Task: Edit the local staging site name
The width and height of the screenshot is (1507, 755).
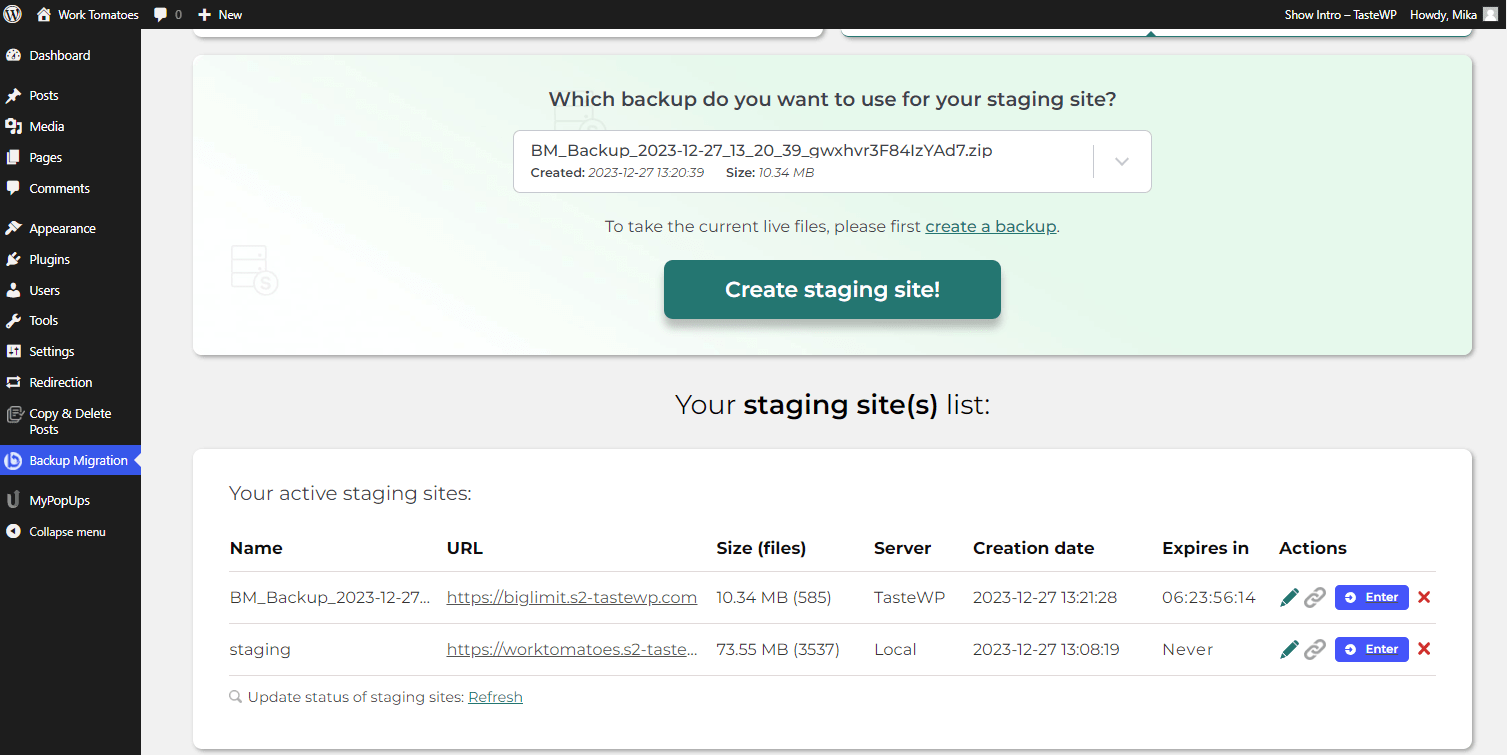Action: [x=1289, y=650]
